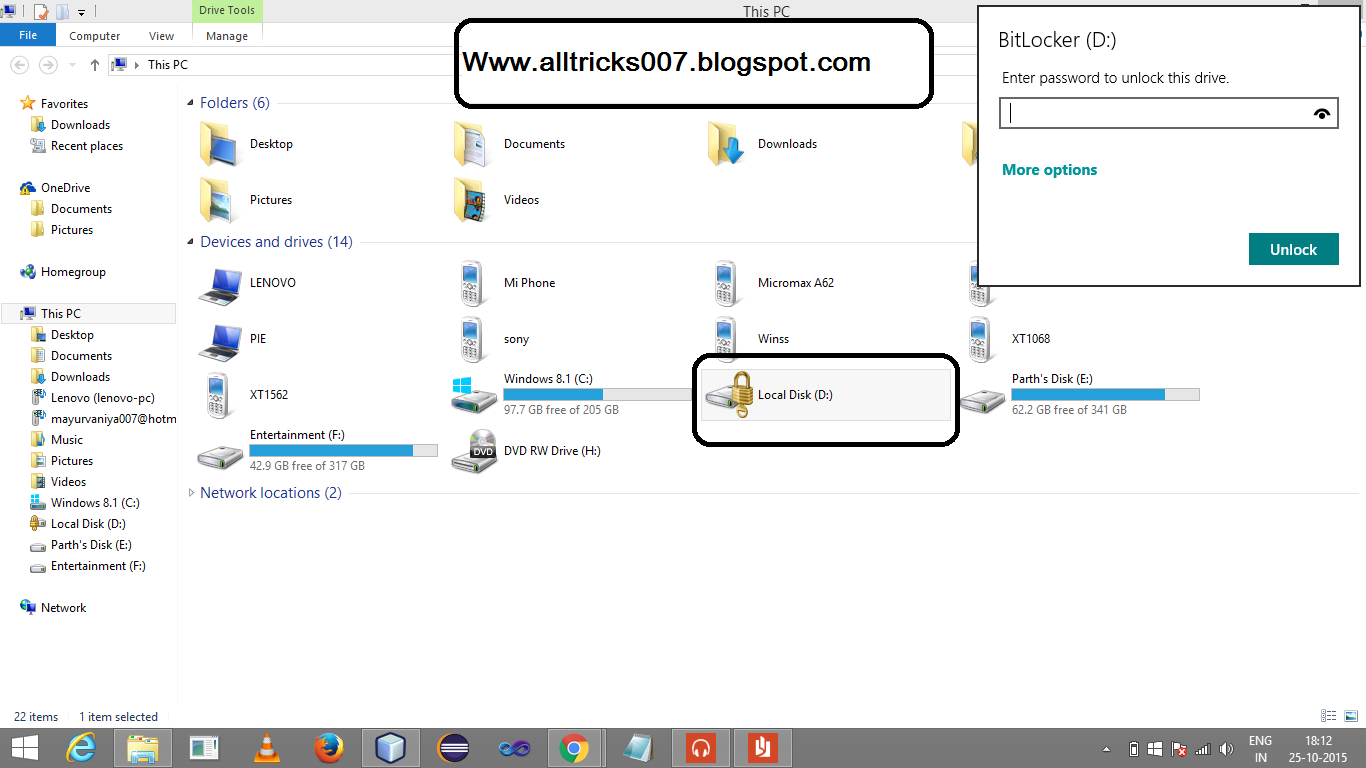The image size is (1366, 768).
Task: Open More options in the BitLocker dialog
Action: [x=1049, y=170]
